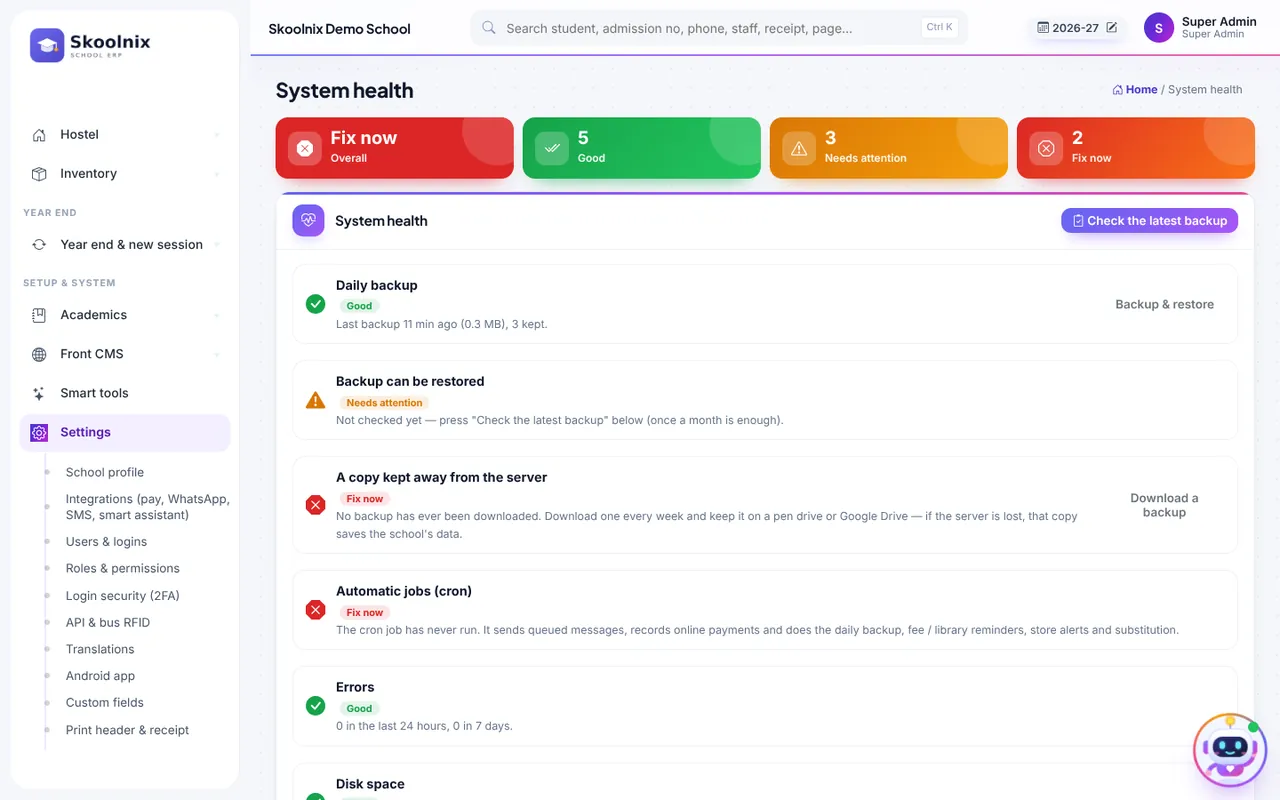Expand the Front CMS menu chevron
Image resolution: width=1280 pixels, height=800 pixels.
click(x=217, y=354)
